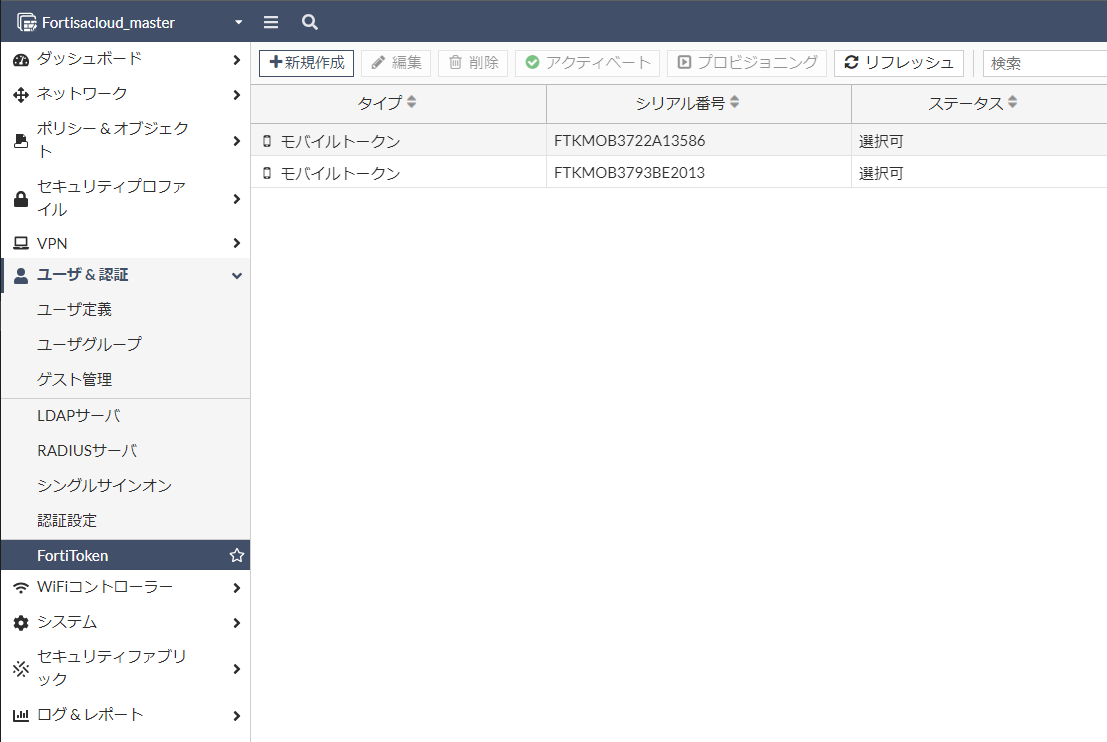This screenshot has width=1107, height=742.
Task: Click the VPN laptop icon
Action: pos(21,244)
